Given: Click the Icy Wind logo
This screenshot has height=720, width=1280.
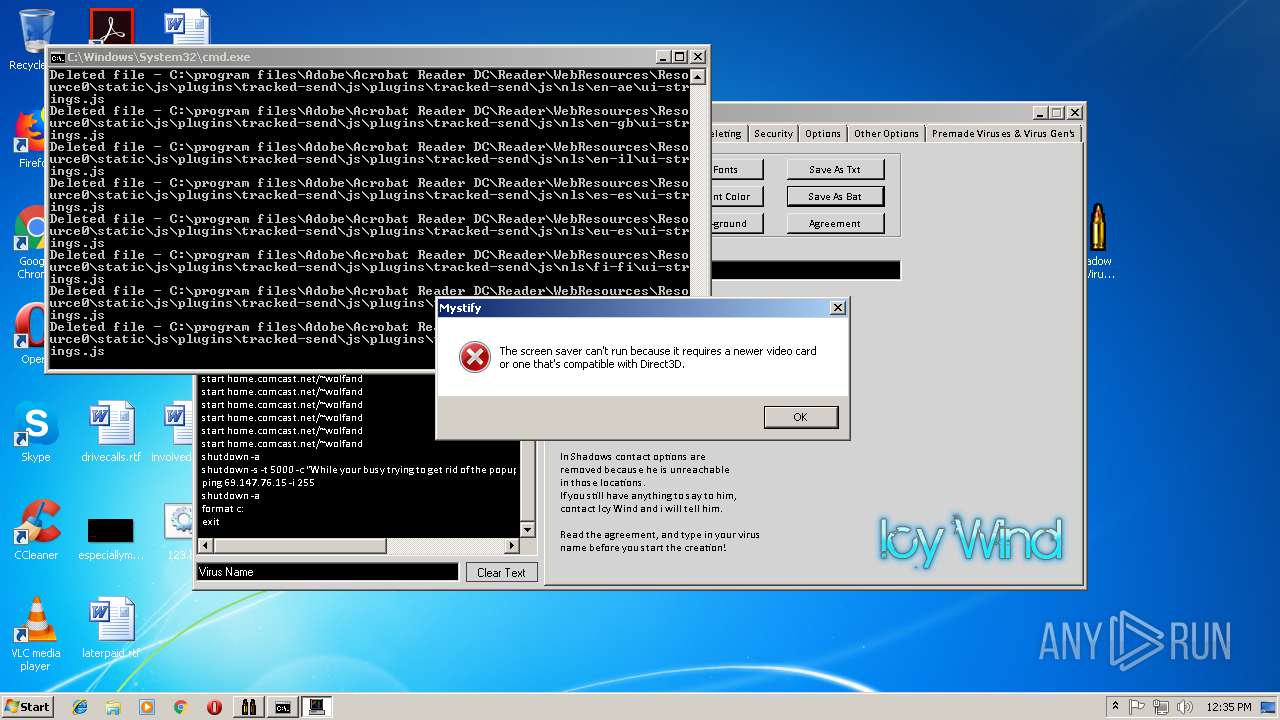Looking at the screenshot, I should pyautogui.click(x=970, y=540).
